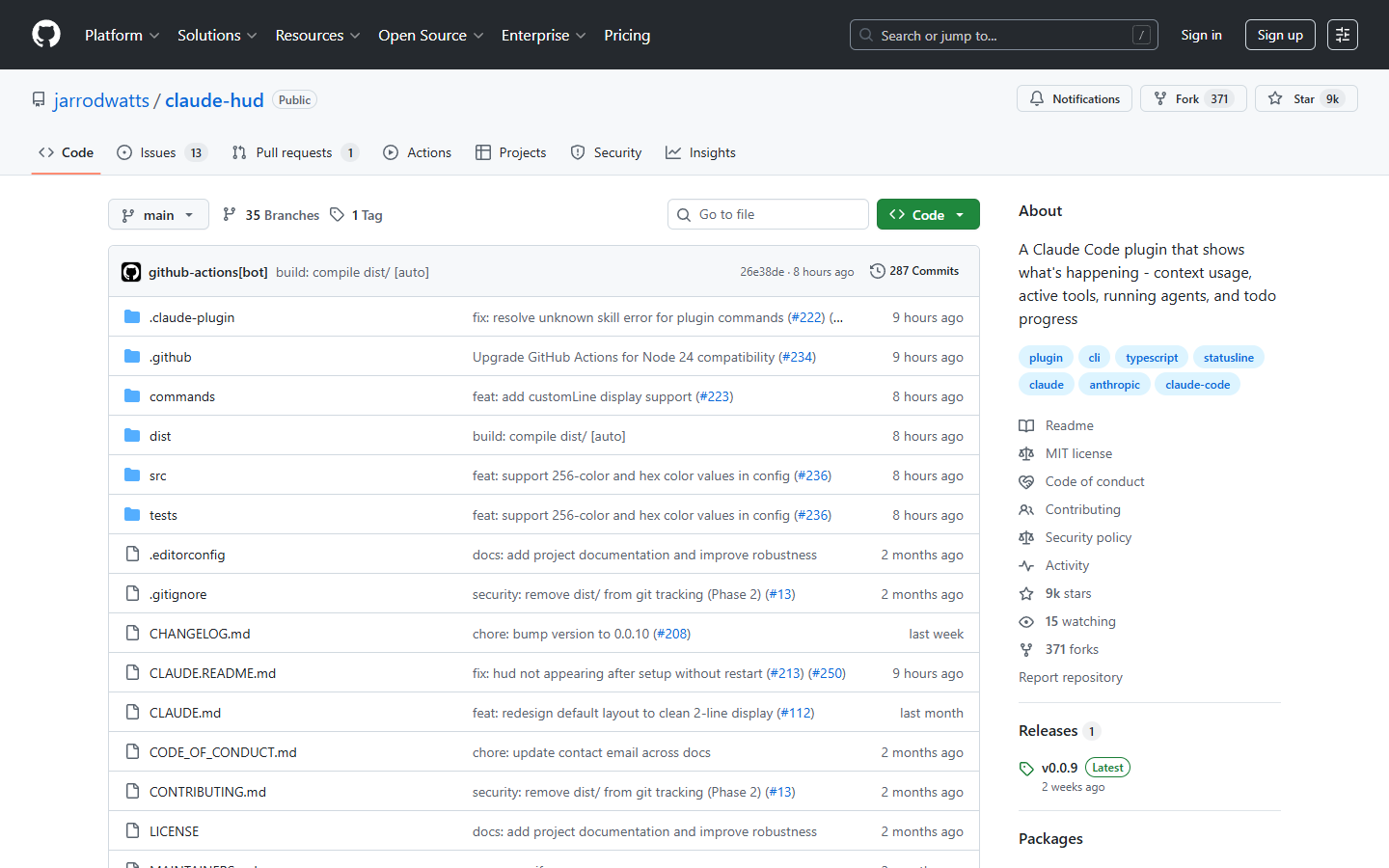Click the Sign up button
Image resolution: width=1389 pixels, height=868 pixels.
1279,34
